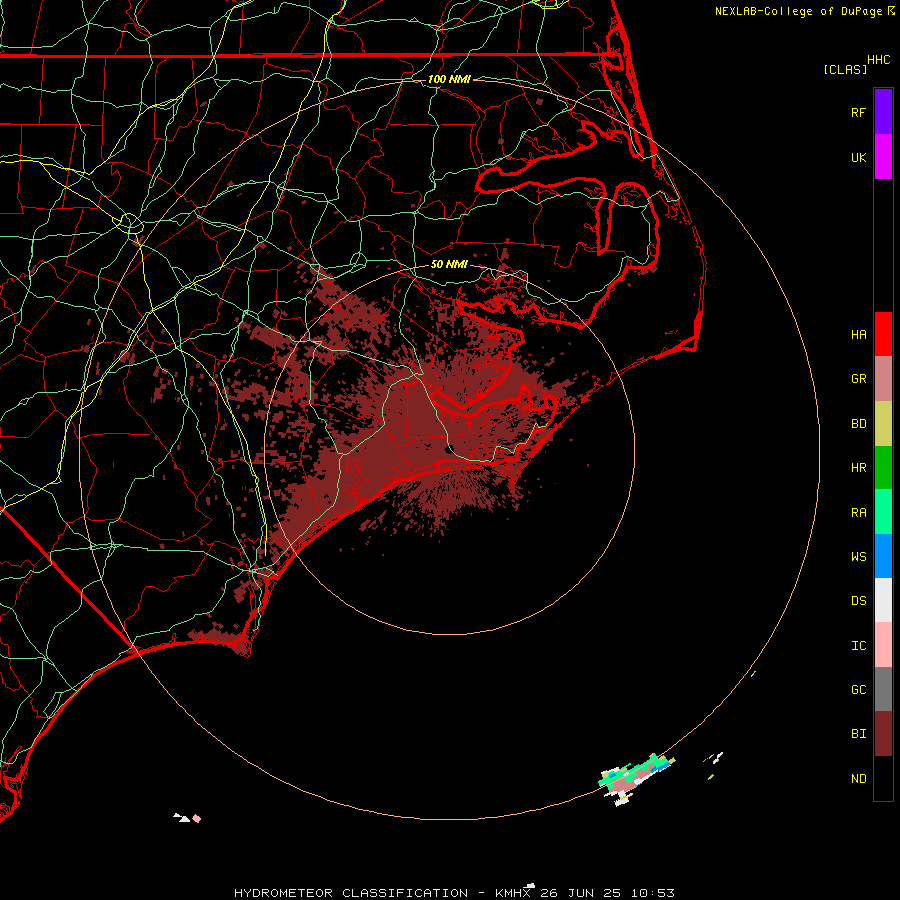Click the small pink echo near bottom left
This screenshot has width=900, height=900.
pyautogui.click(x=196, y=818)
